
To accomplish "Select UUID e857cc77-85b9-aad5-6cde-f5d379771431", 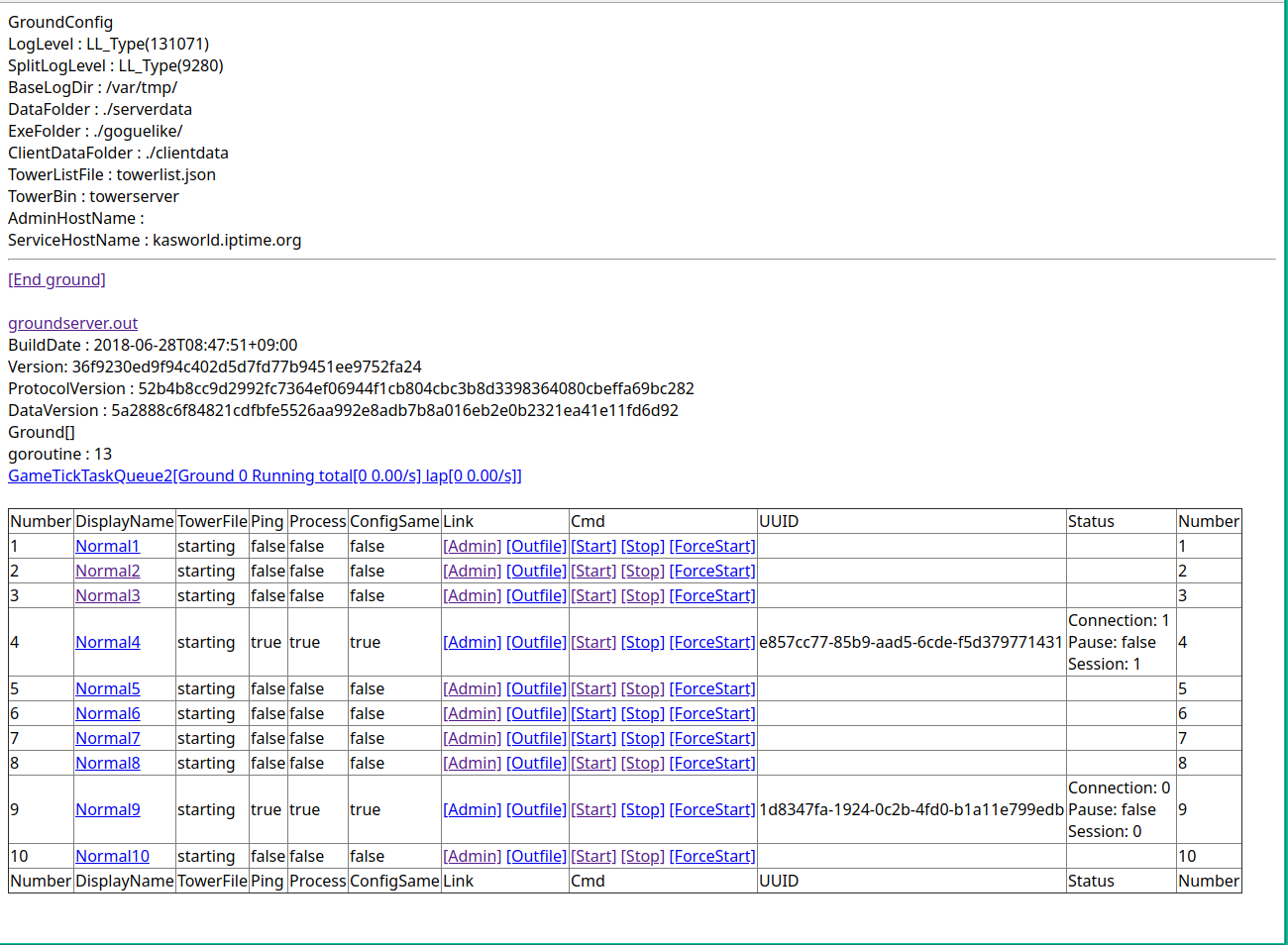I will (x=911, y=642).
